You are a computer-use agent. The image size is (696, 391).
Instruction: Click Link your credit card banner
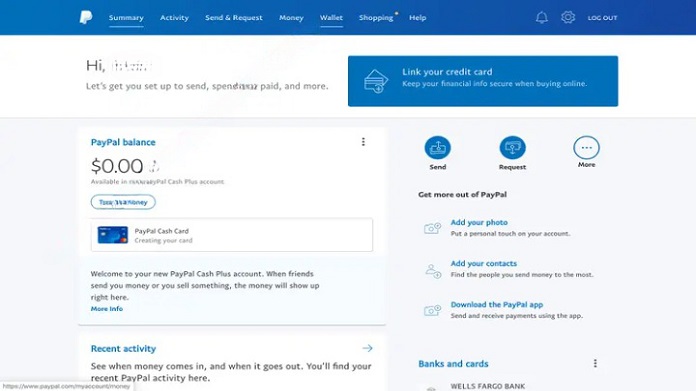pyautogui.click(x=483, y=81)
